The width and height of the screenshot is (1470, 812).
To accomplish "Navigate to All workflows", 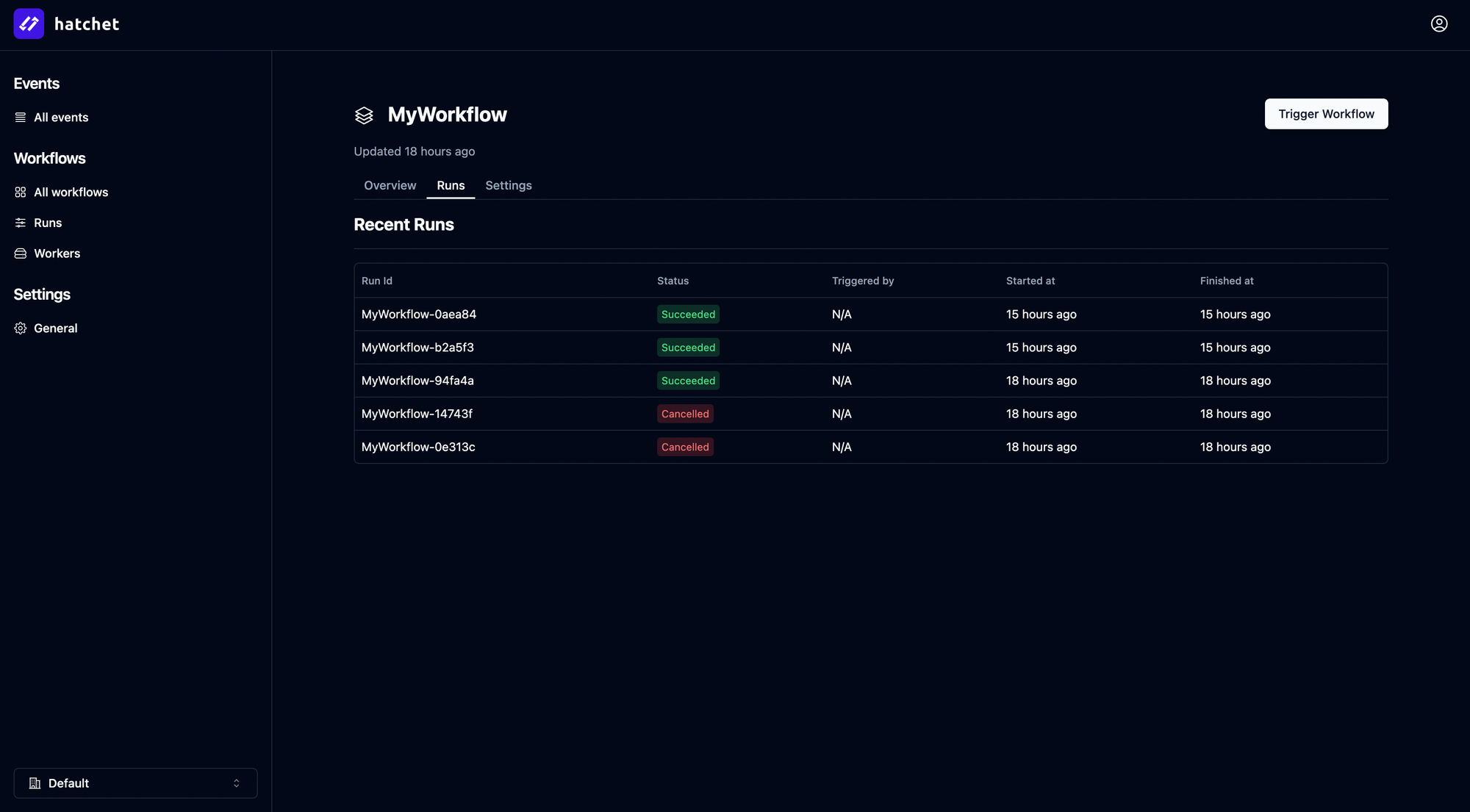I will point(70,192).
